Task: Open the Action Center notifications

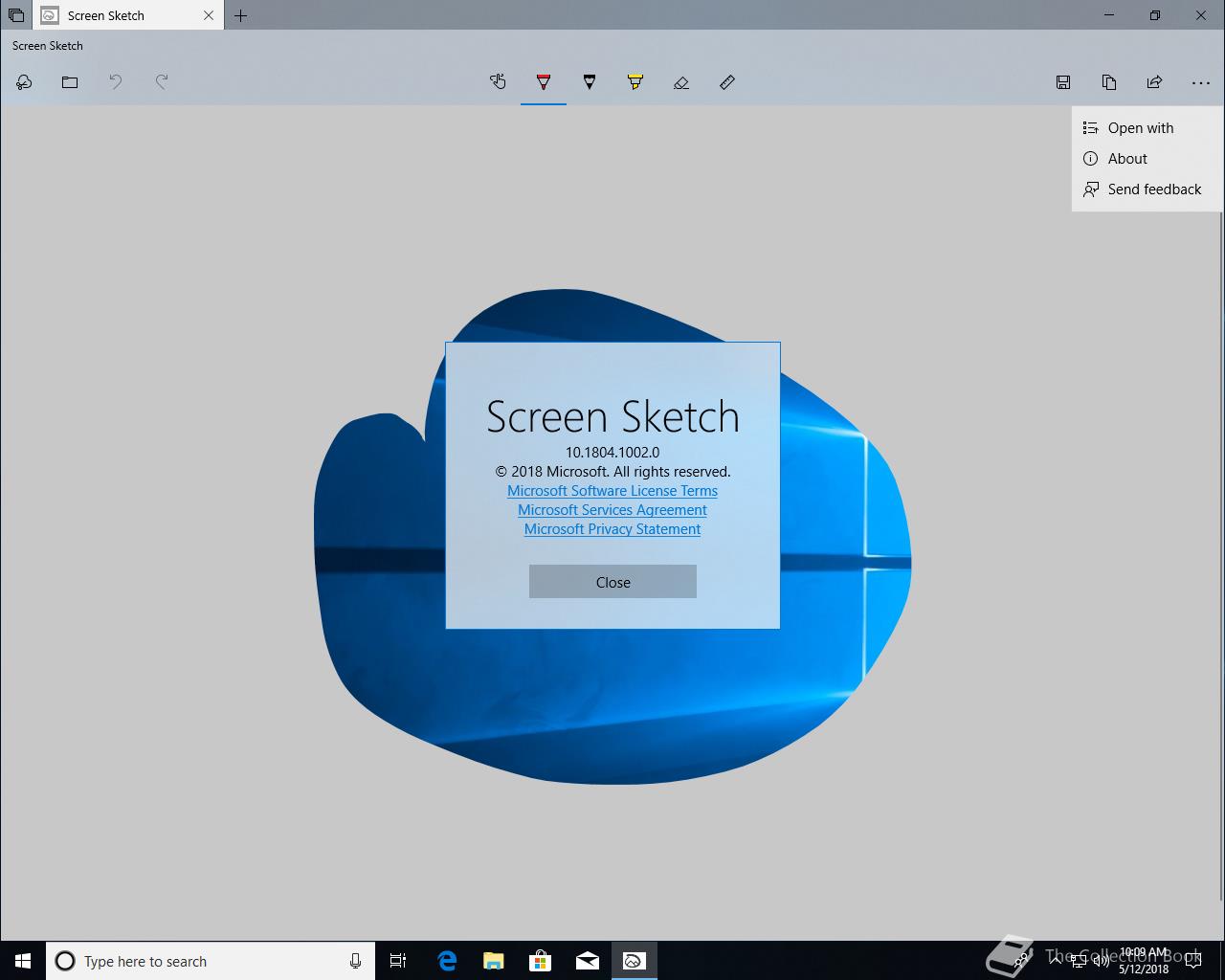Action: [1192, 961]
